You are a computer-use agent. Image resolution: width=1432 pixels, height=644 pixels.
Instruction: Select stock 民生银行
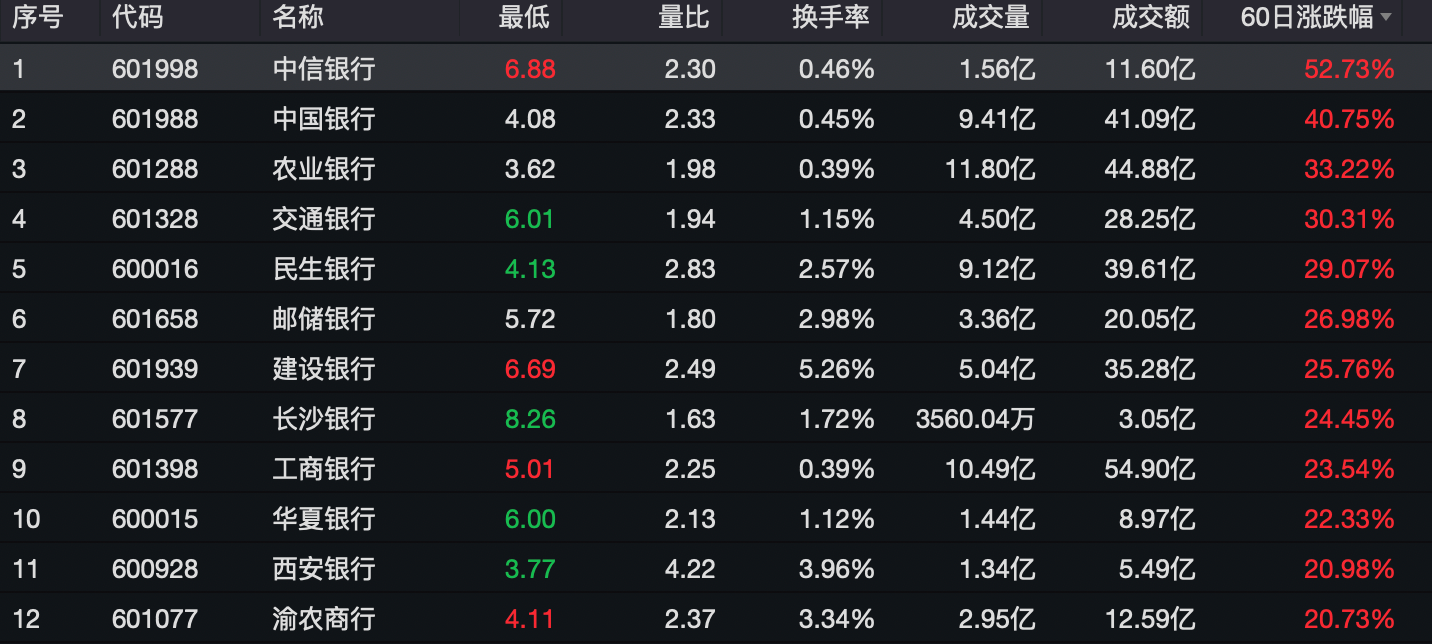[x=324, y=269]
